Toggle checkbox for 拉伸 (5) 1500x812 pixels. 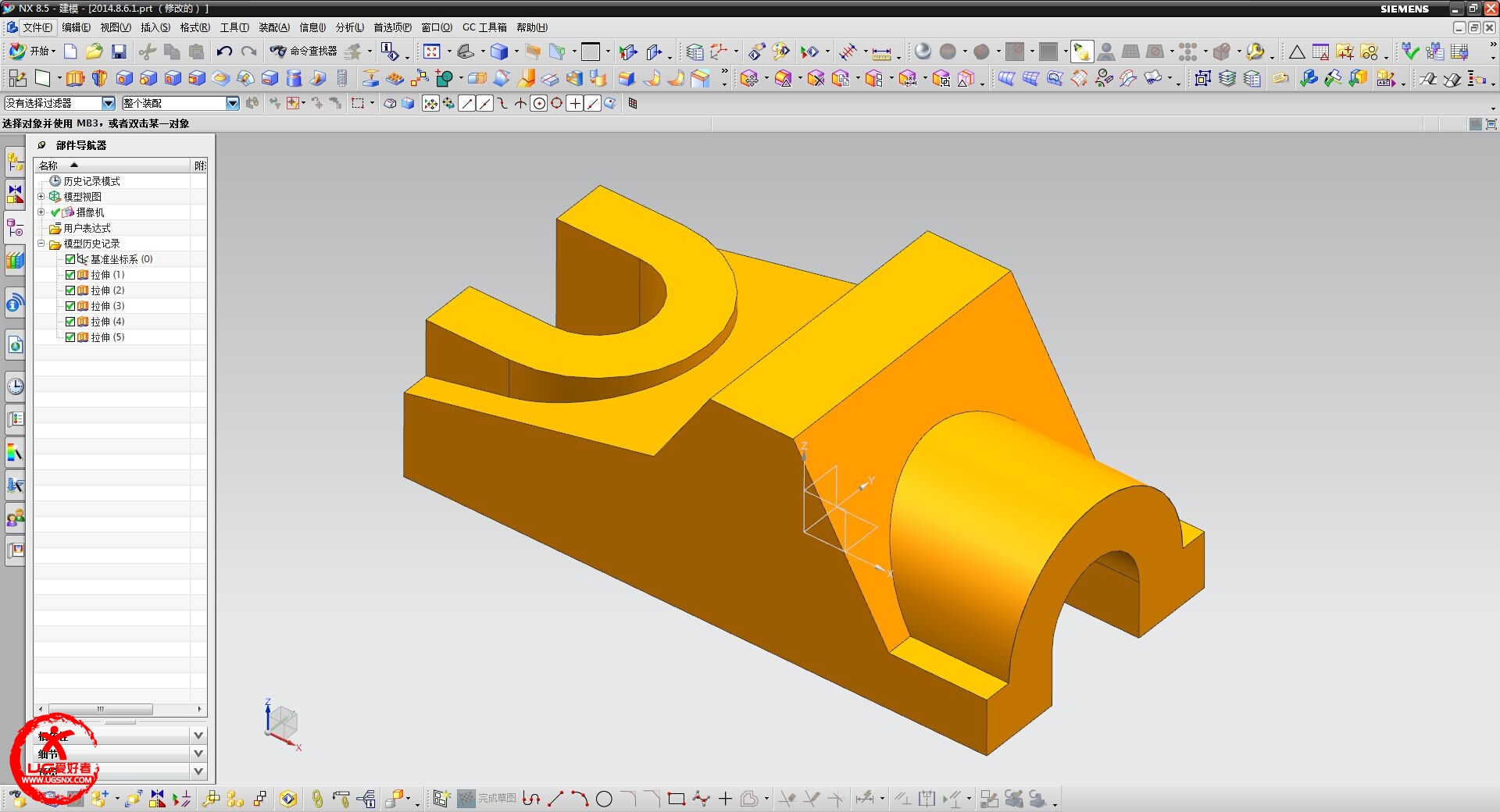[70, 337]
